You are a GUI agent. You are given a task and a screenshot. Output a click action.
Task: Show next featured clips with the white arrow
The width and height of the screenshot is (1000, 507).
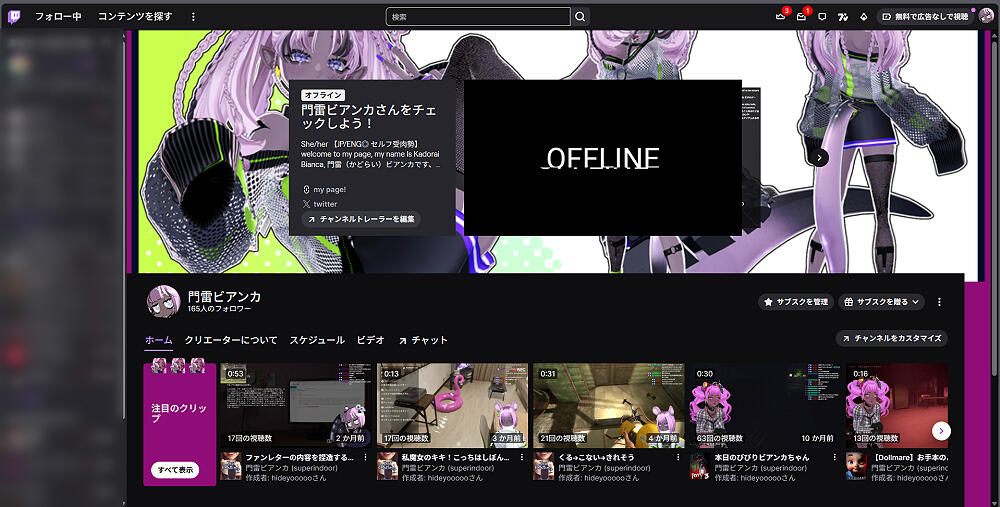coord(941,431)
